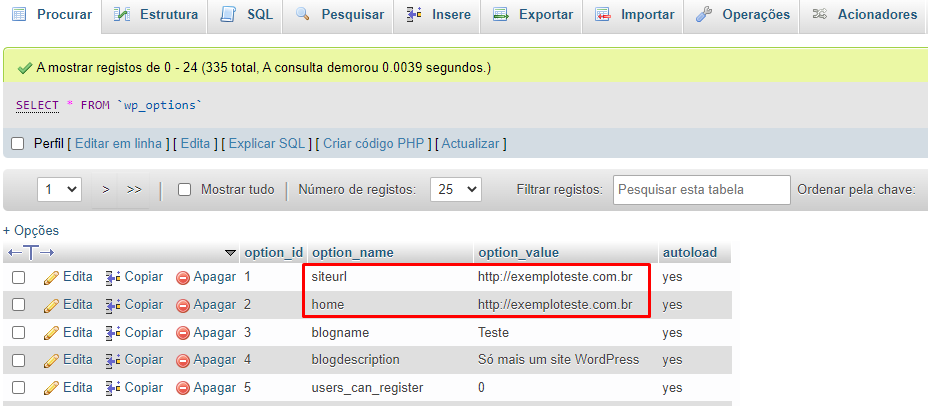
Task: Click the Insere tab icon
Action: pyautogui.click(x=414, y=14)
